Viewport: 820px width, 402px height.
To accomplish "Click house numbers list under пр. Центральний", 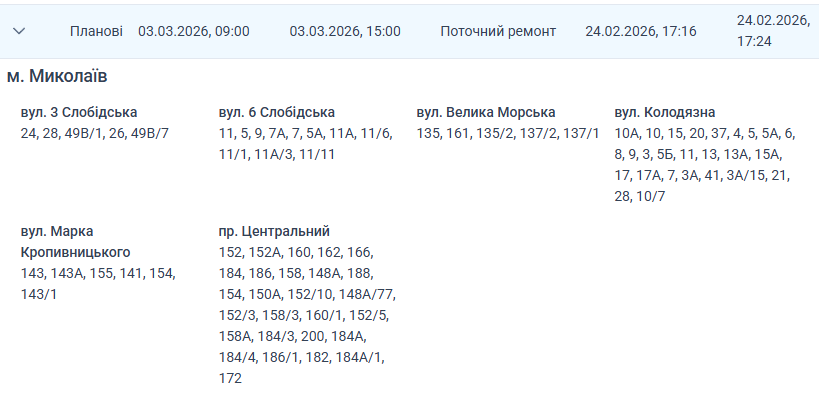I will (307, 315).
